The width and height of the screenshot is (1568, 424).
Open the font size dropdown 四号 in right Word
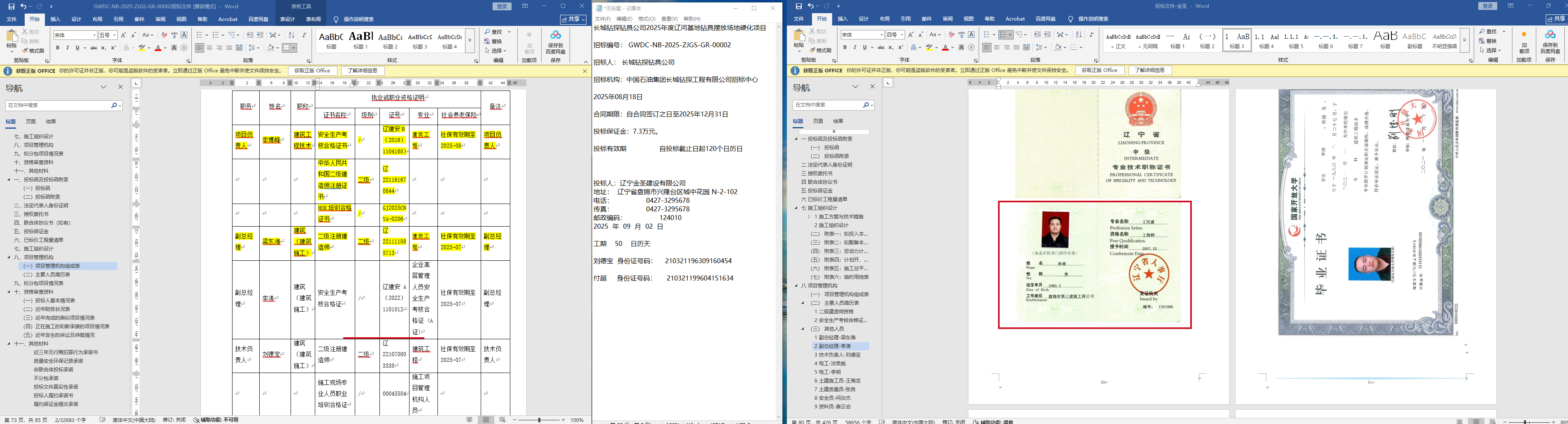coord(901,35)
